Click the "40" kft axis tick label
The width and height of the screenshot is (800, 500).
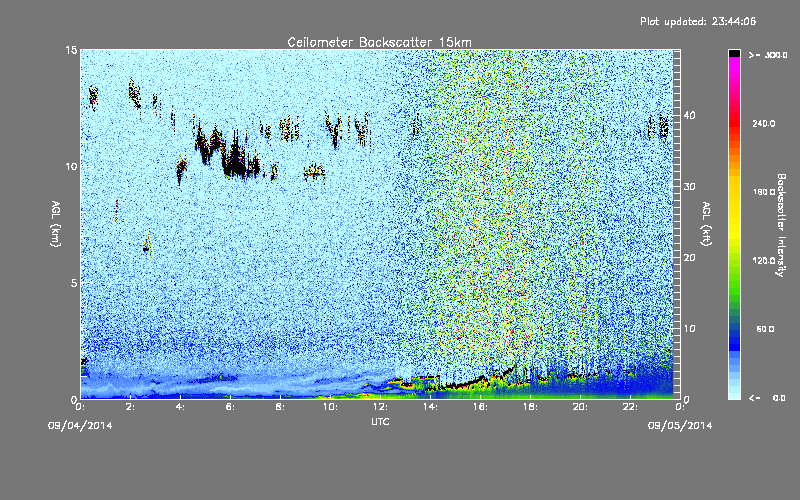(x=689, y=115)
